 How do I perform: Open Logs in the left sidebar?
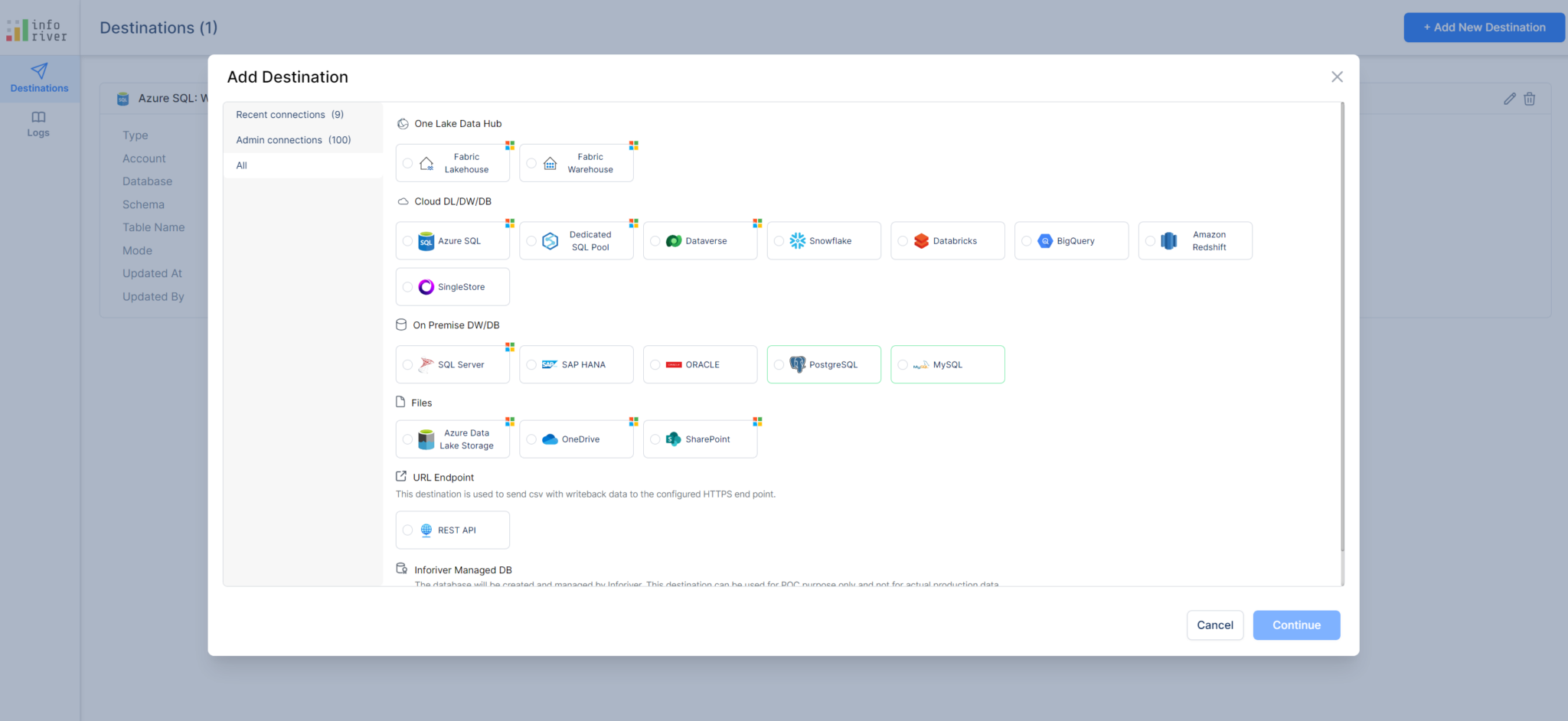pos(38,124)
